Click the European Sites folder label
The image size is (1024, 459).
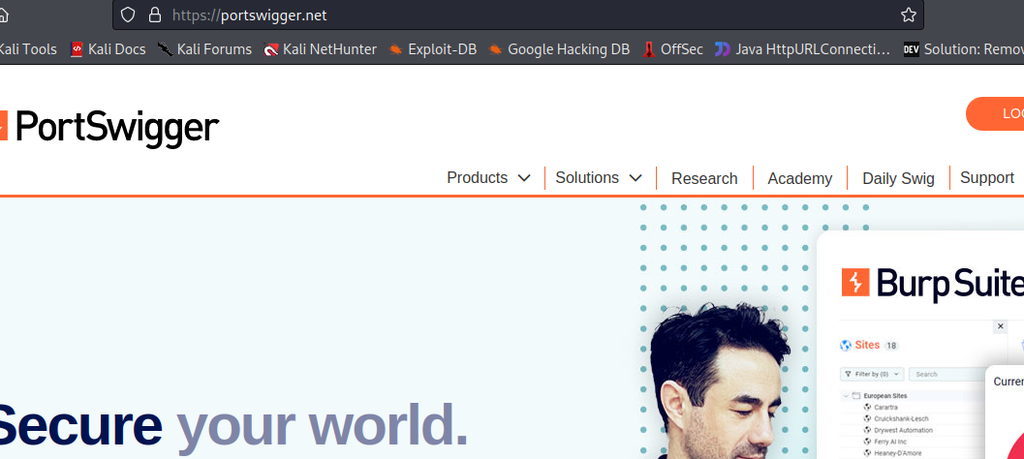[x=885, y=396]
